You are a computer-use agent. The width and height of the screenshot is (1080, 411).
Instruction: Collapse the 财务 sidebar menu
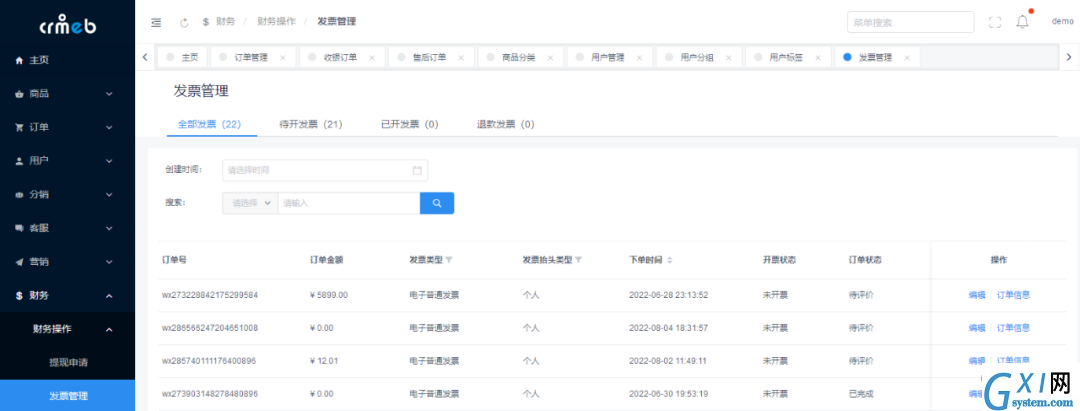tap(68, 295)
